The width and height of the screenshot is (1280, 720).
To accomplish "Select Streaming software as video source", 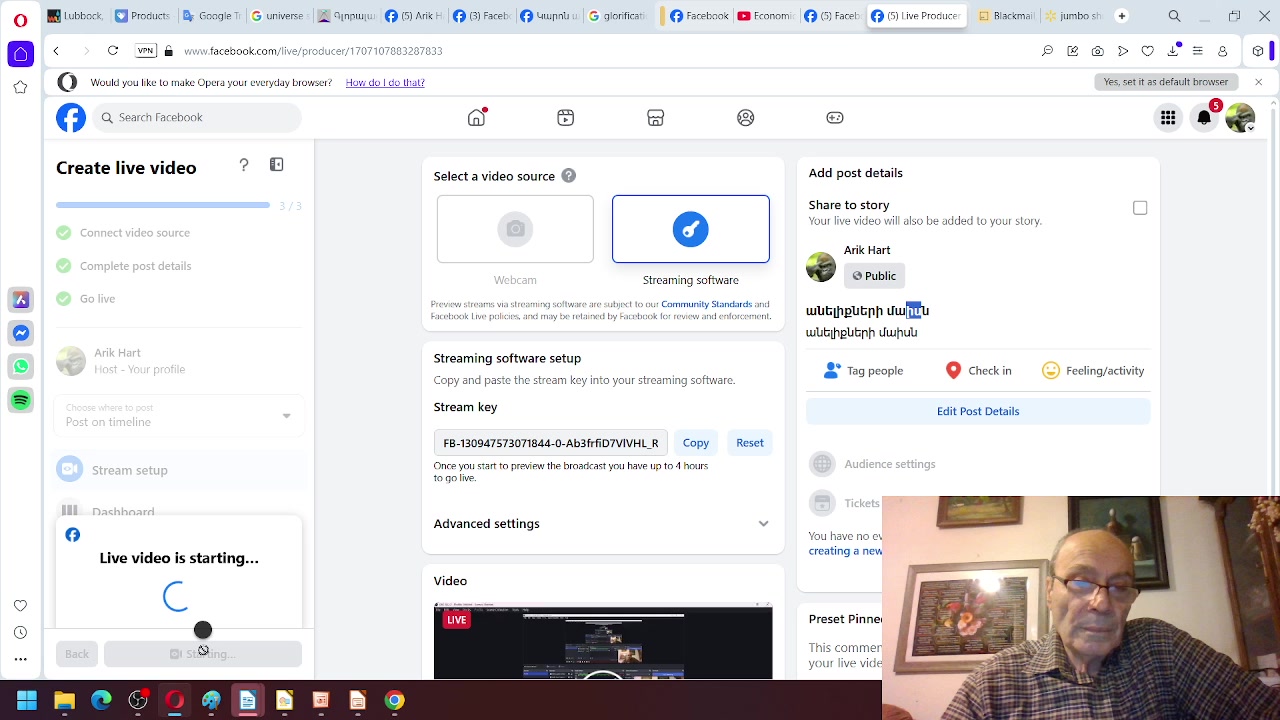I will click(691, 230).
